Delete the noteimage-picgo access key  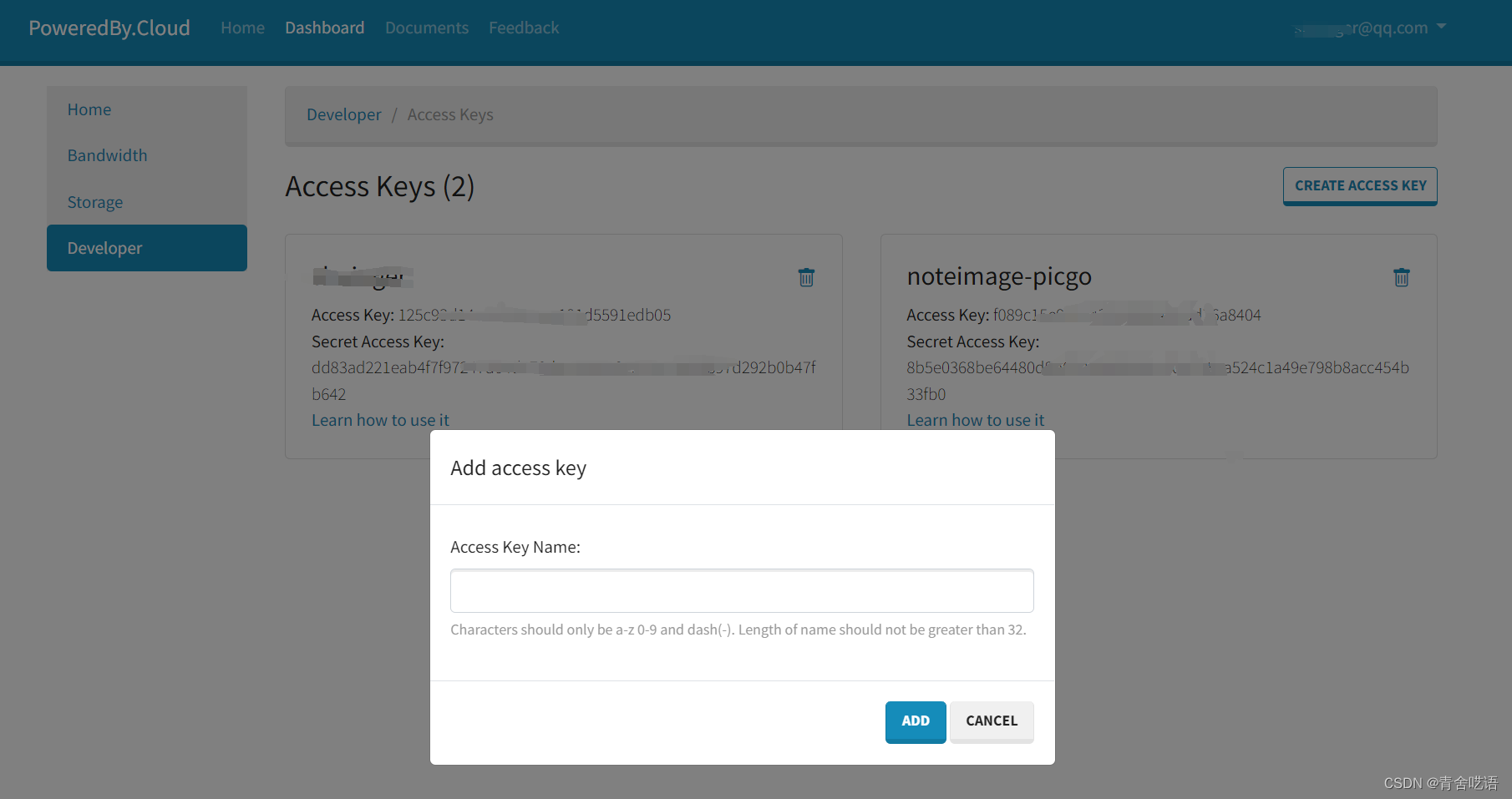(1402, 277)
